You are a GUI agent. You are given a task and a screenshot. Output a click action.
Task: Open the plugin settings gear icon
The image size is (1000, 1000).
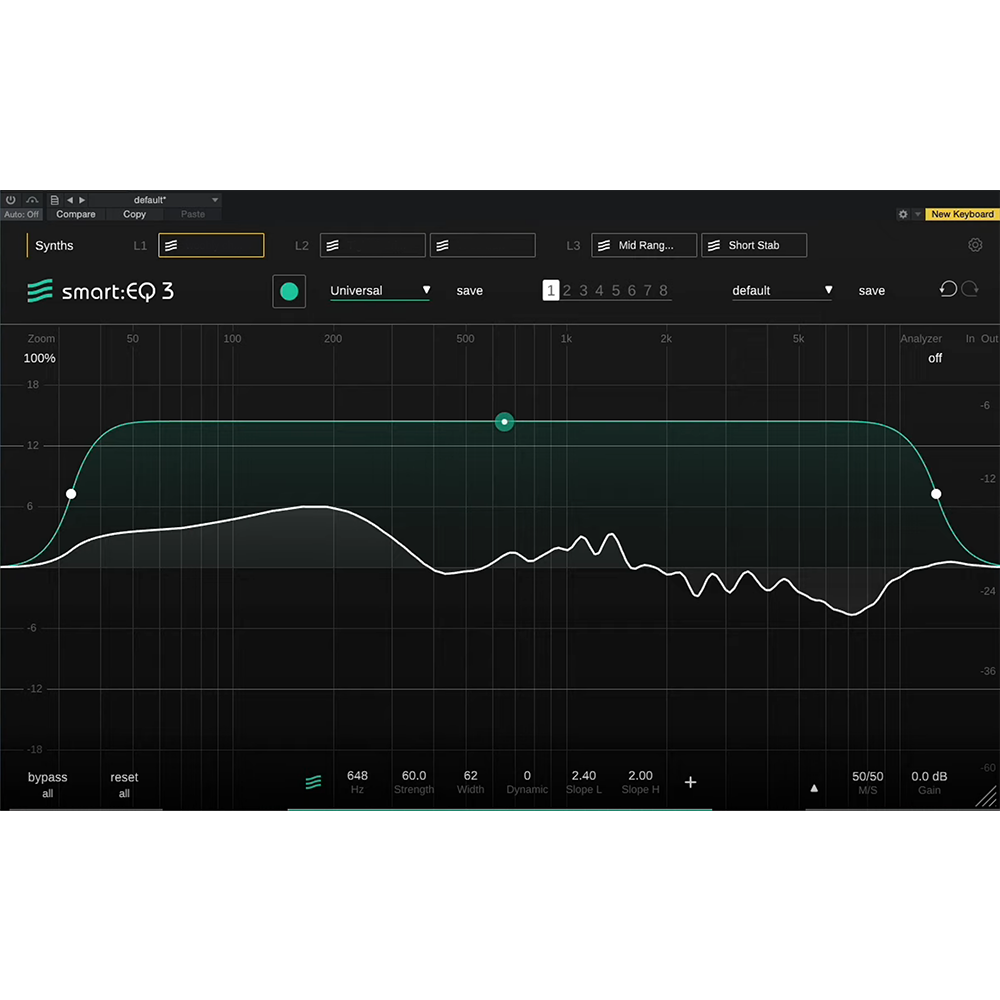975,244
